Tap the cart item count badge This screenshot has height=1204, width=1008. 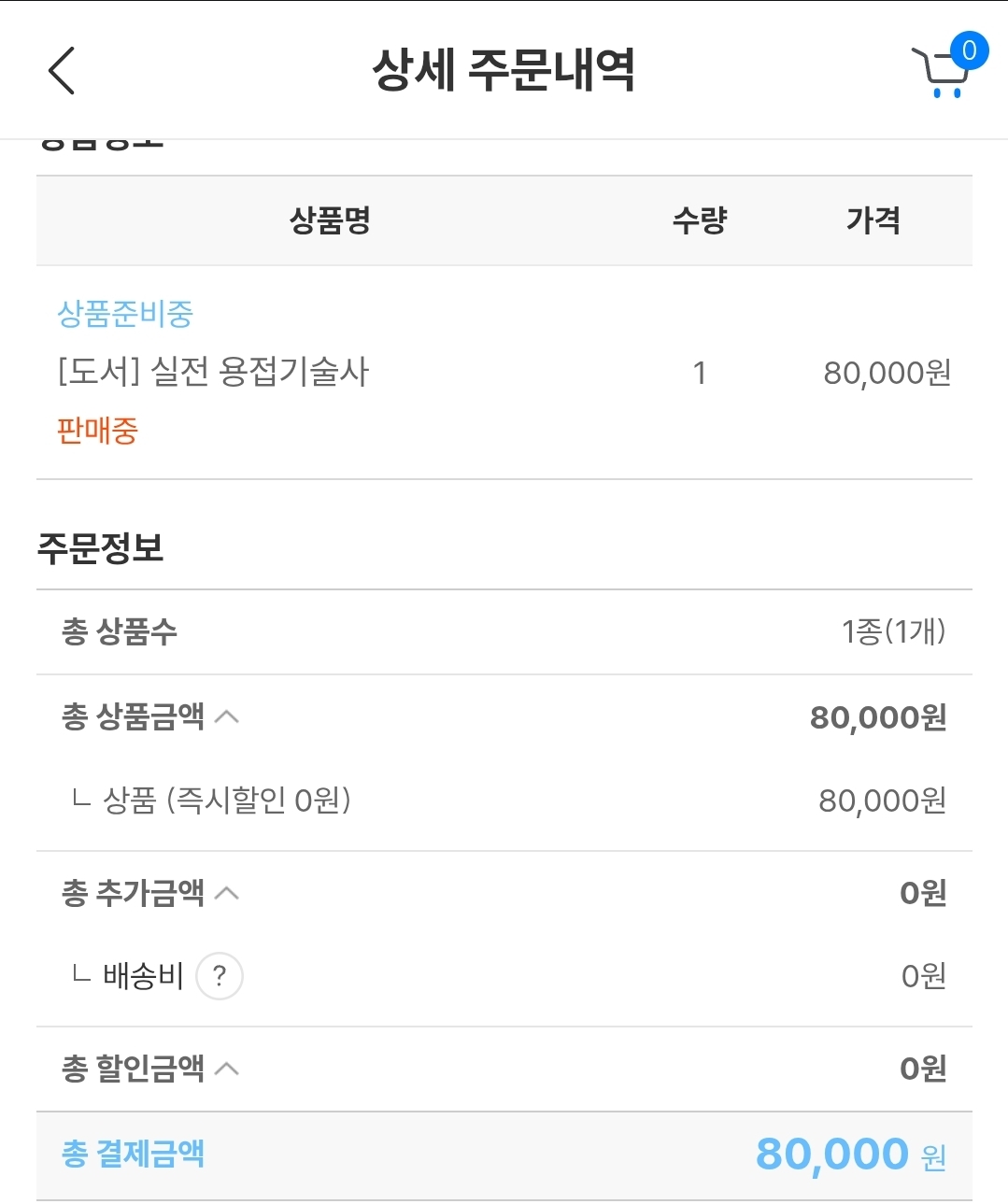click(x=969, y=50)
